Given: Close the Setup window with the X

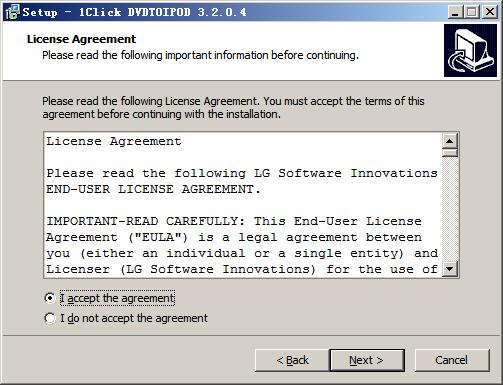Looking at the screenshot, I should click(x=490, y=12).
